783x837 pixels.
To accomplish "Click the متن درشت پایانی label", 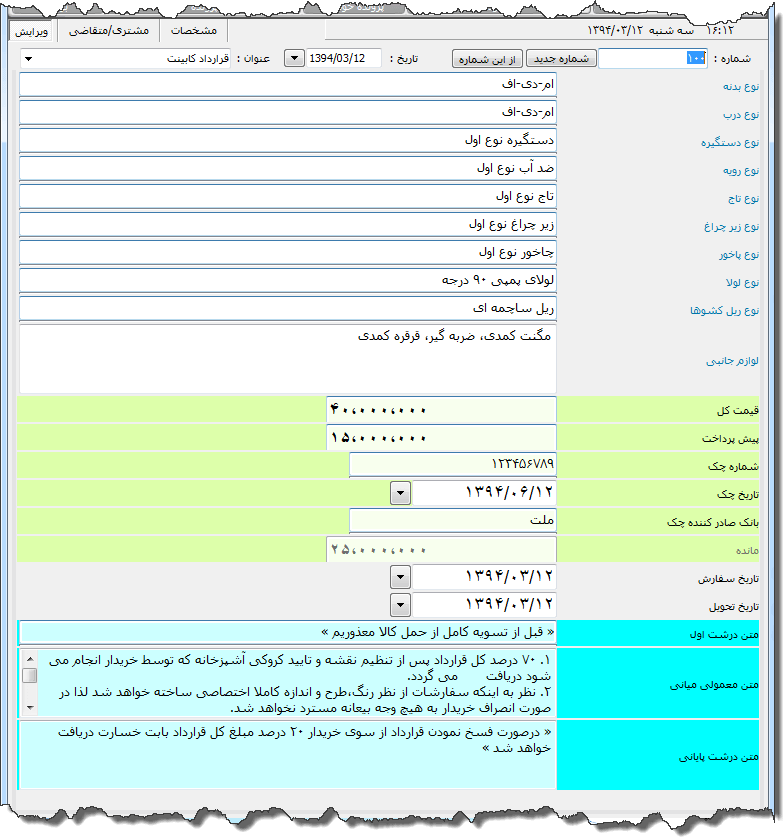I will (x=718, y=757).
